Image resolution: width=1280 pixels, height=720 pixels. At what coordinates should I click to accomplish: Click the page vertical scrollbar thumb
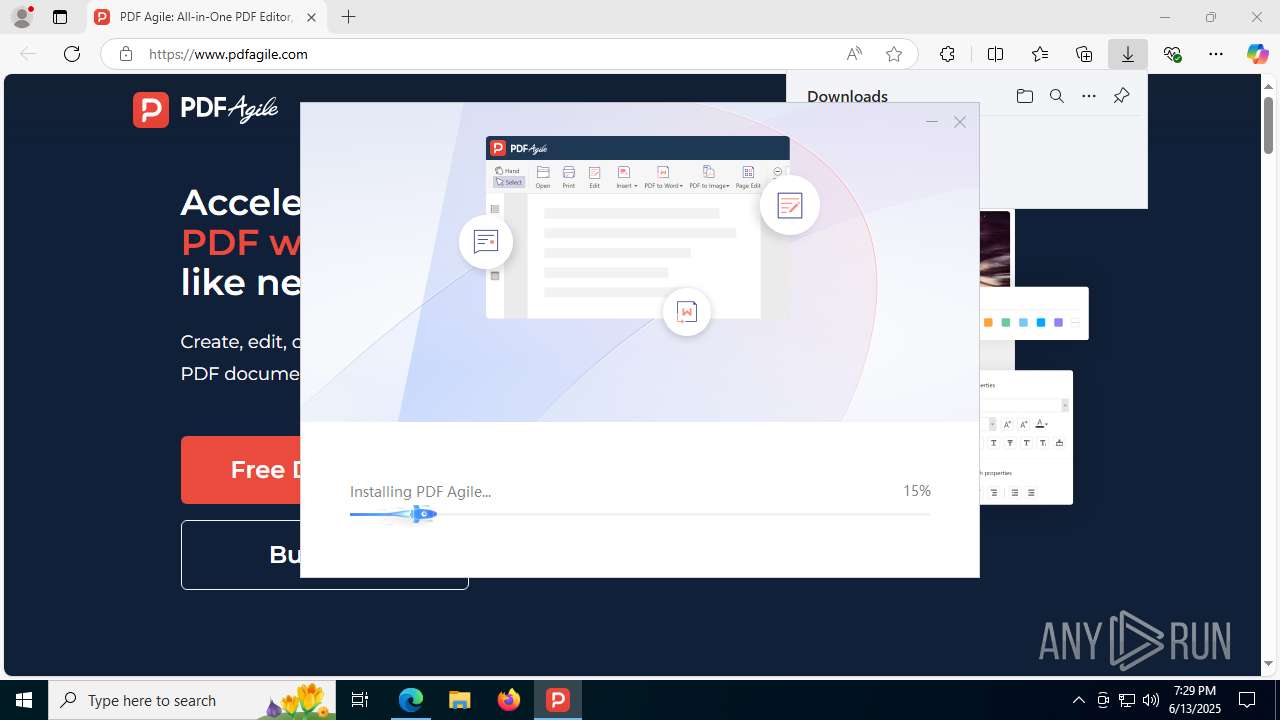point(1268,125)
